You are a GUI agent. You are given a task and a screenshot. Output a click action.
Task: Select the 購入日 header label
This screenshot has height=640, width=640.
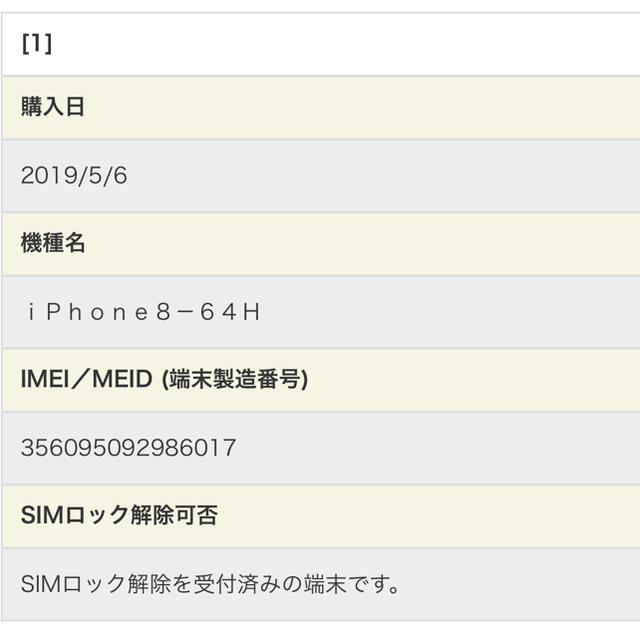53,107
